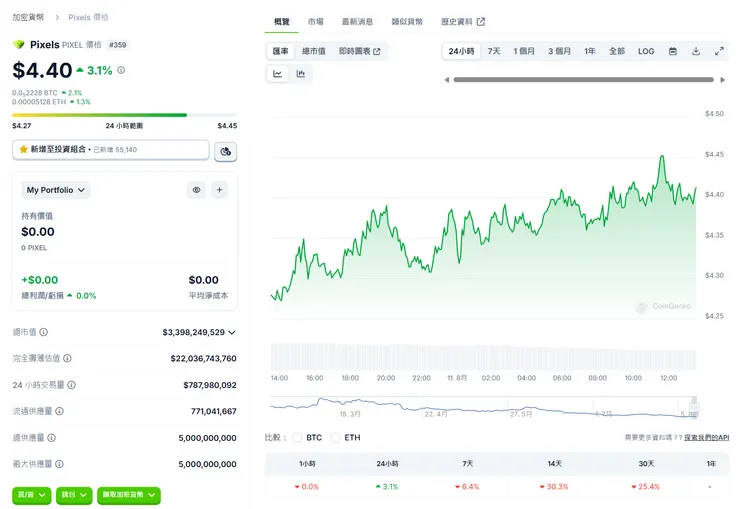The image size is (740, 509).
Task: Click left arrow of chart scrollbar
Action: coord(446,80)
